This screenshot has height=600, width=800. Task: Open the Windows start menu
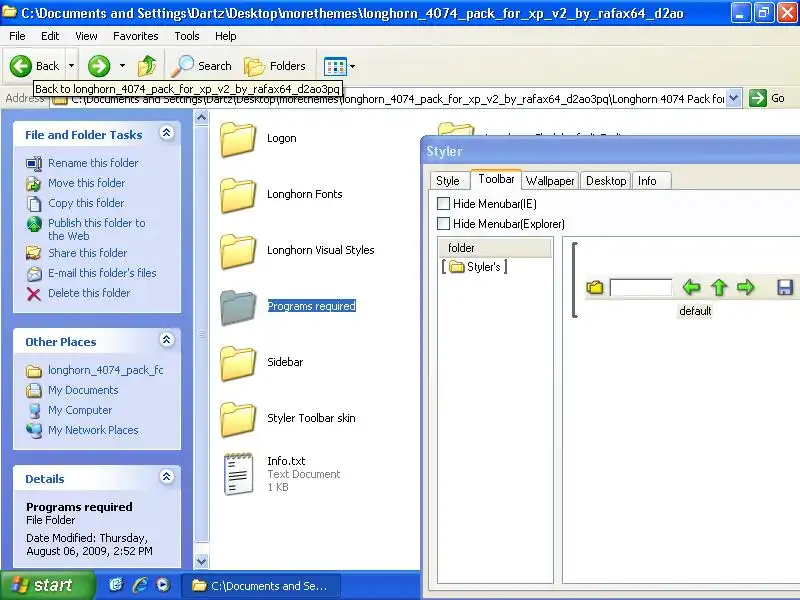[47, 585]
